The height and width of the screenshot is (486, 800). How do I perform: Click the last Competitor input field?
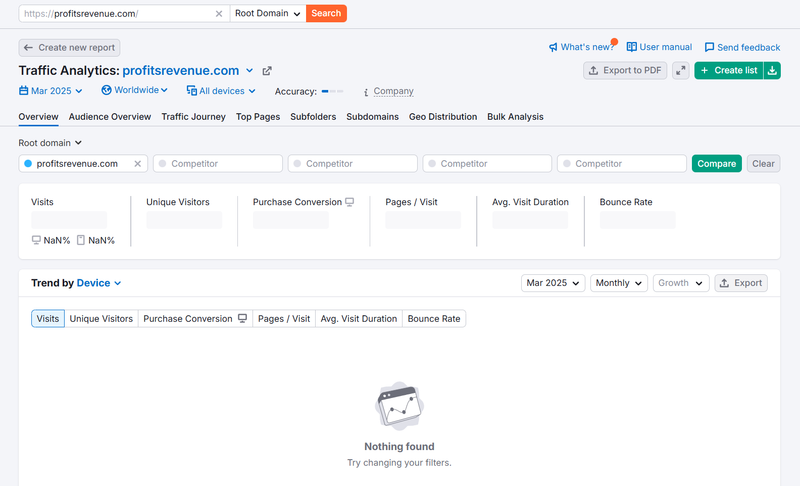click(x=622, y=164)
